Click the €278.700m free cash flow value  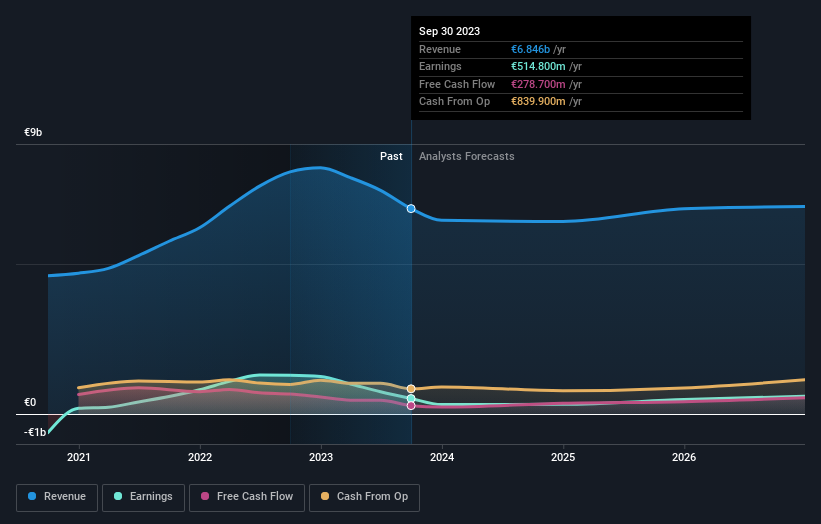[x=538, y=84]
